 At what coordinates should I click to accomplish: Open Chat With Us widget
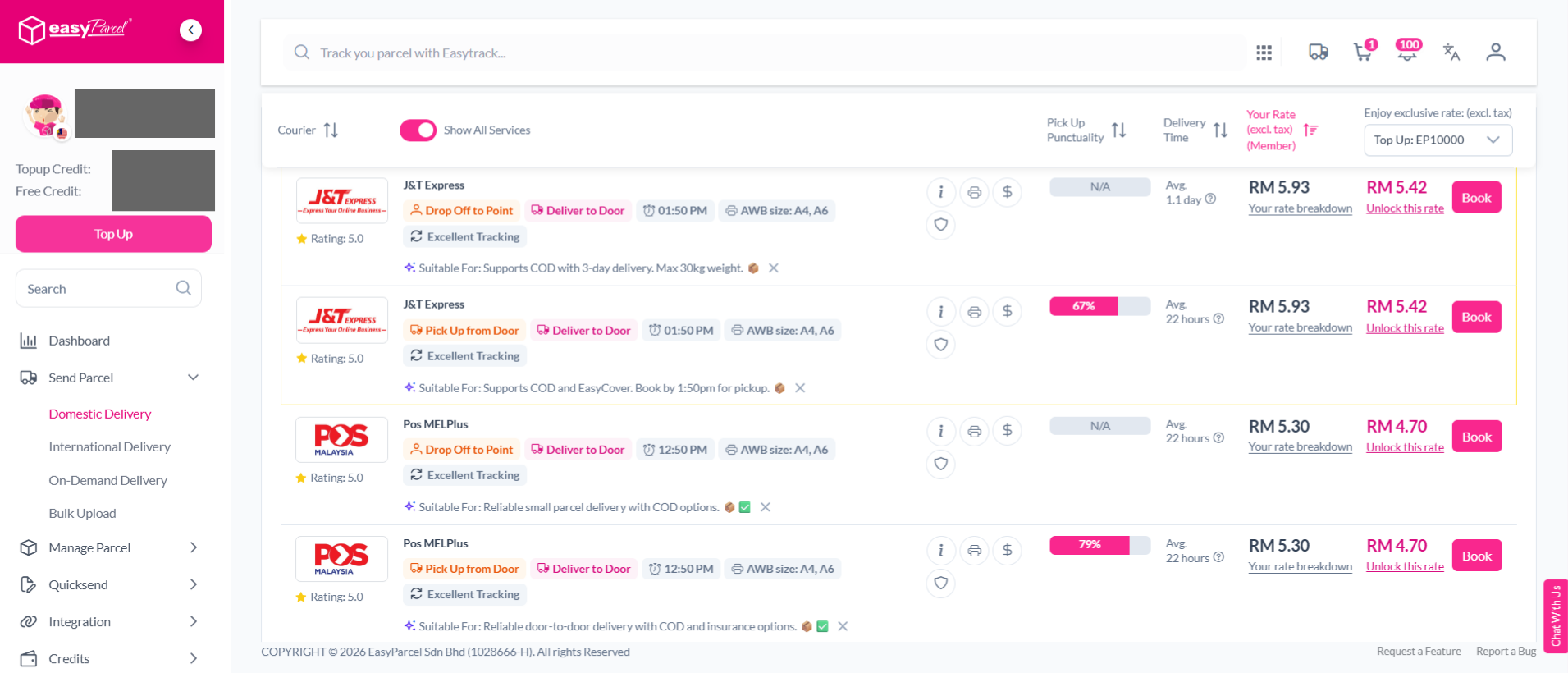coord(1556,616)
